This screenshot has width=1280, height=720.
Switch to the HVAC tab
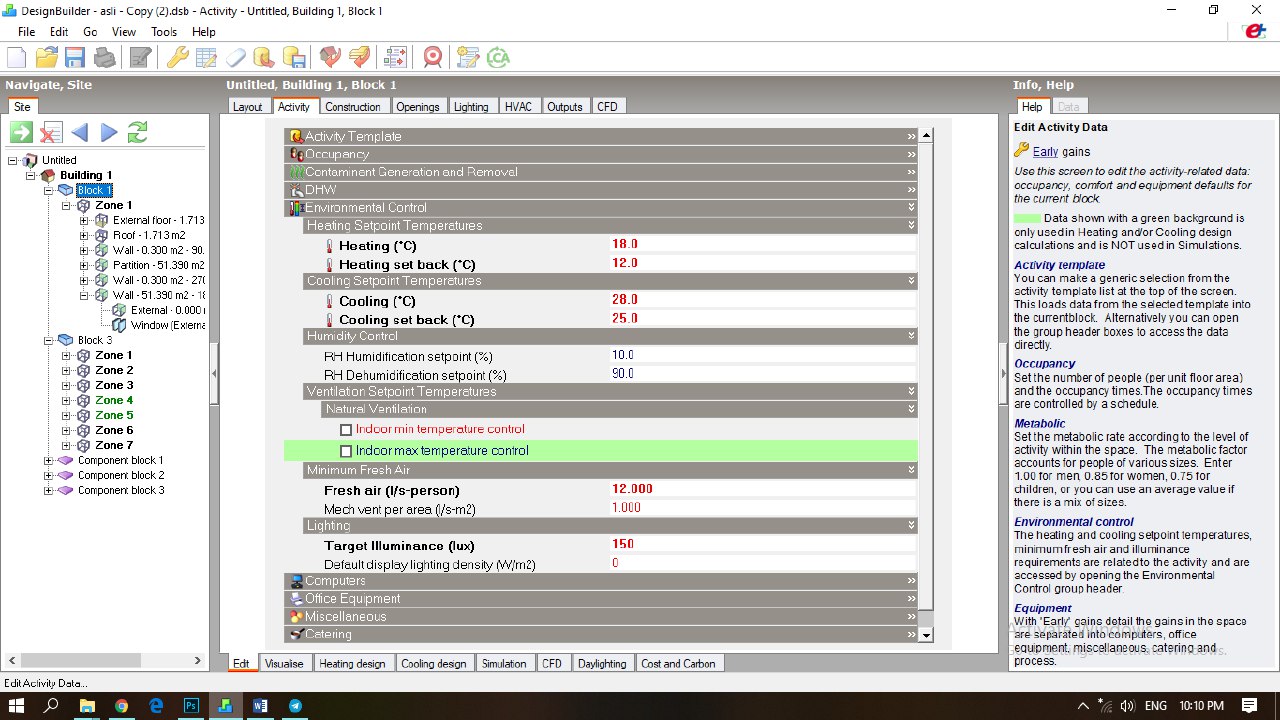(518, 107)
